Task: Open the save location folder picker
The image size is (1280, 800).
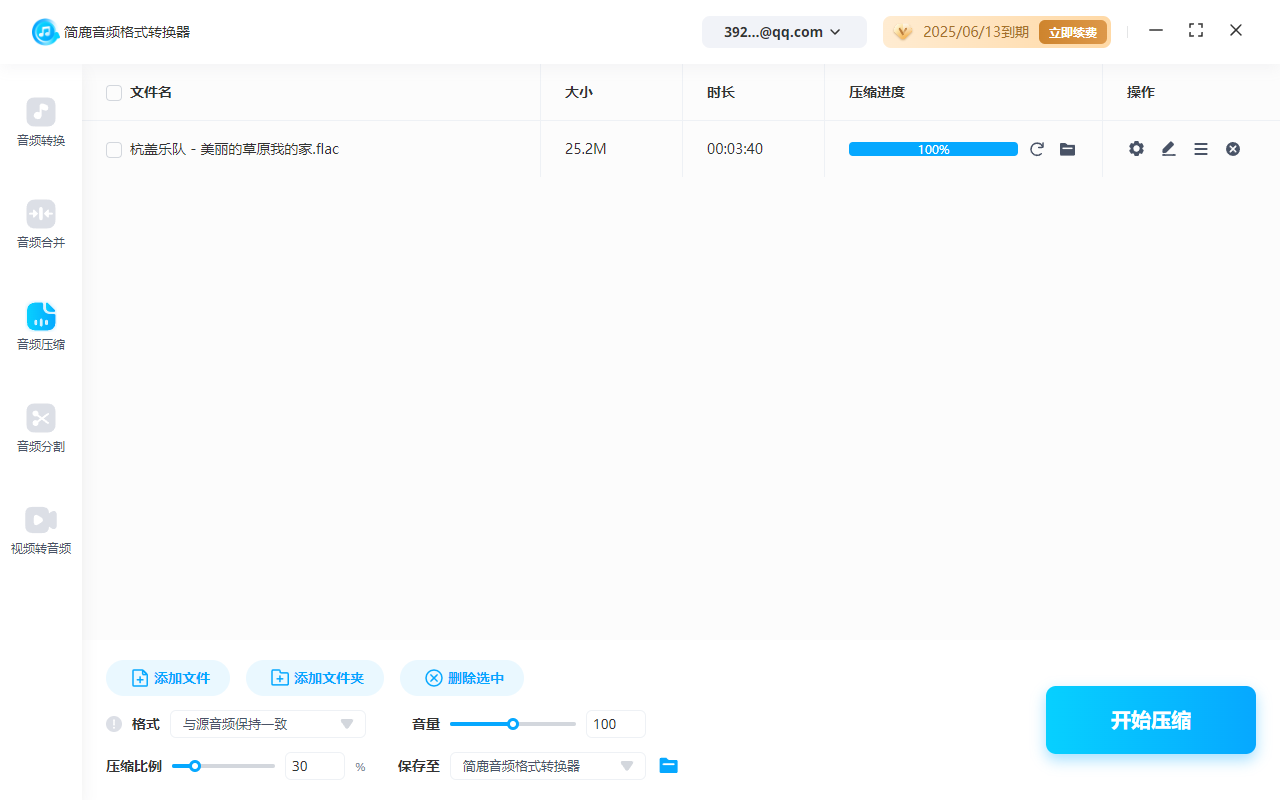Action: pyautogui.click(x=668, y=766)
